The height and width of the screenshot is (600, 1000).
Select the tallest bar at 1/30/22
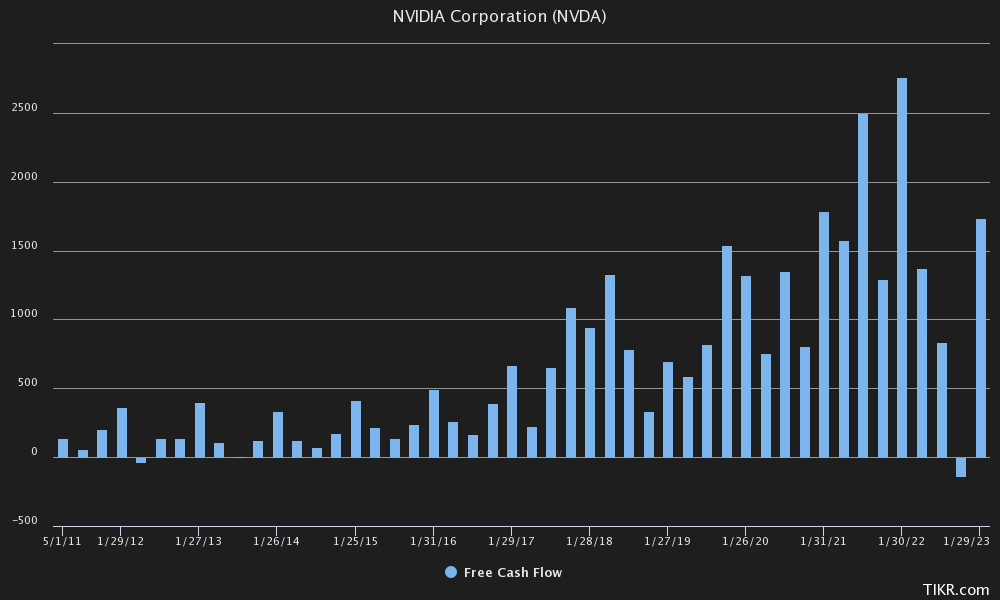coord(902,268)
